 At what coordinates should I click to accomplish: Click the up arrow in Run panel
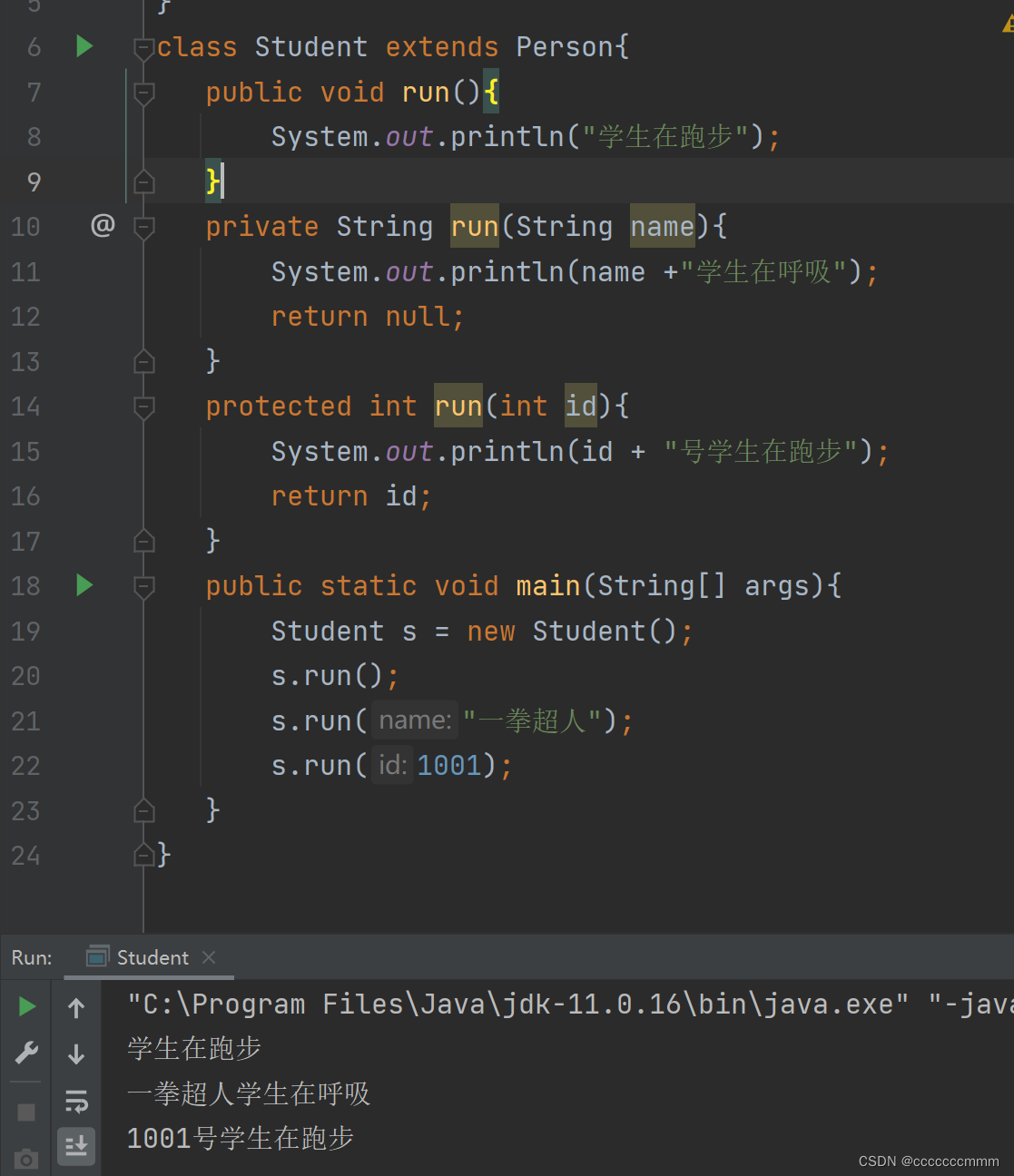click(76, 1008)
